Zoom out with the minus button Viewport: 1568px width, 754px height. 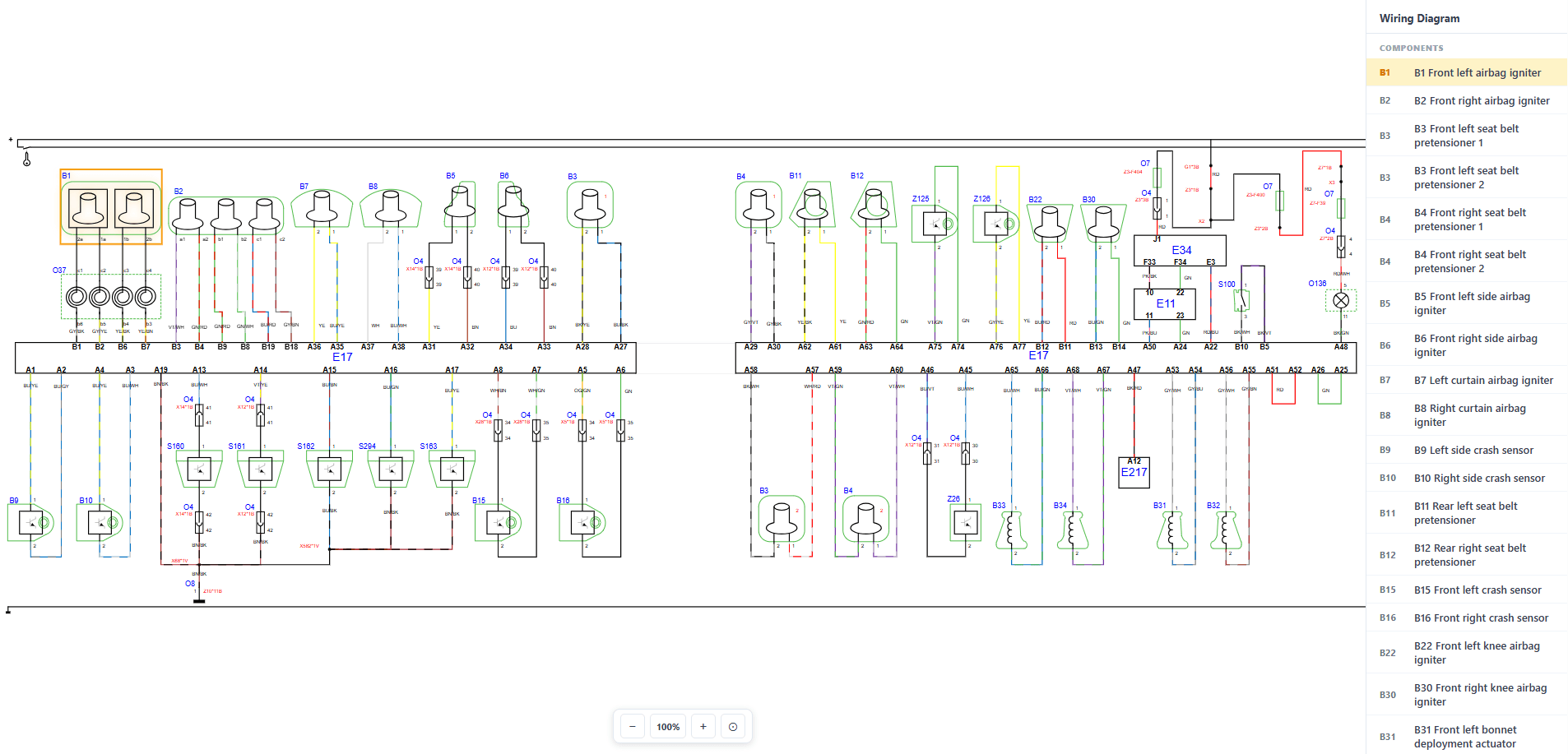pyautogui.click(x=632, y=727)
